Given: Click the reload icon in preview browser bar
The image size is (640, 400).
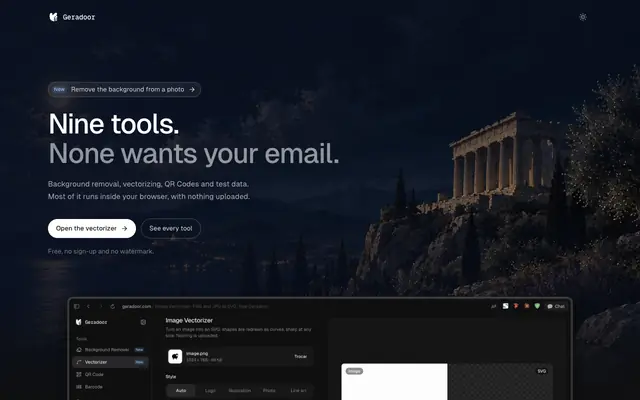Looking at the screenshot, I should [x=112, y=306].
